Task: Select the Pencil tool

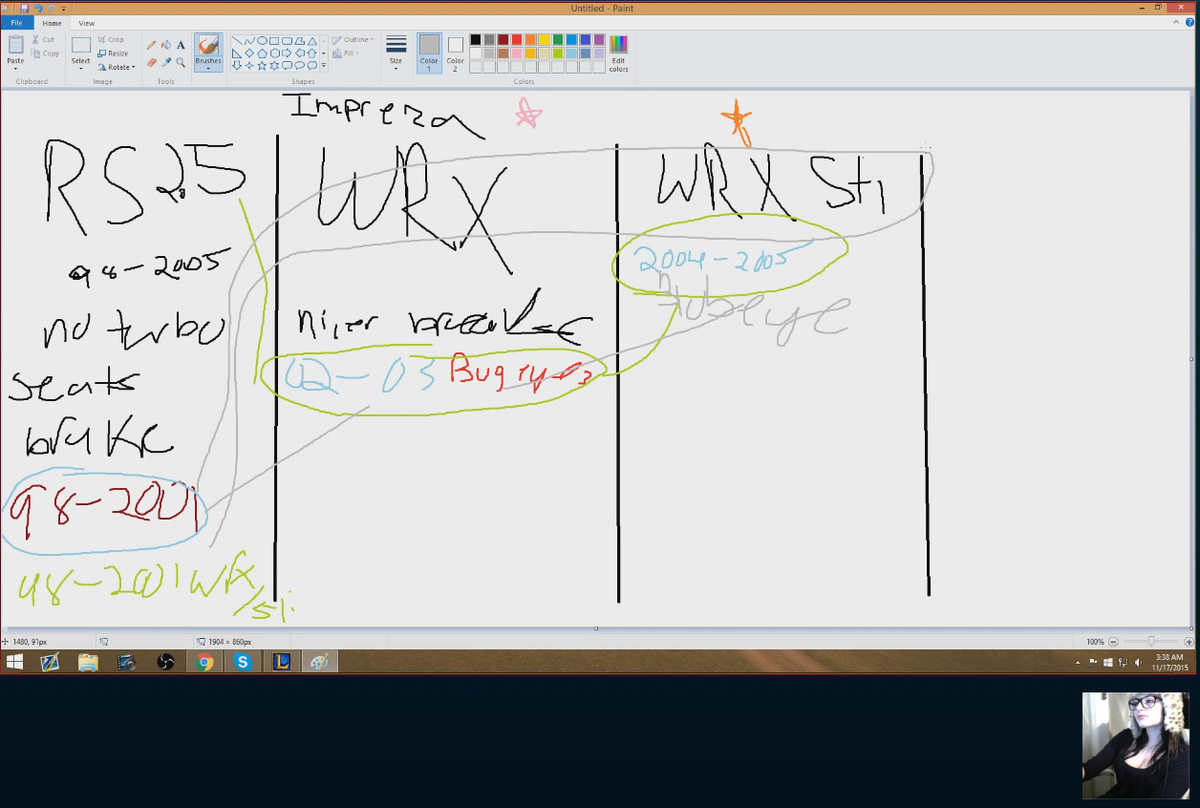Action: (x=152, y=45)
